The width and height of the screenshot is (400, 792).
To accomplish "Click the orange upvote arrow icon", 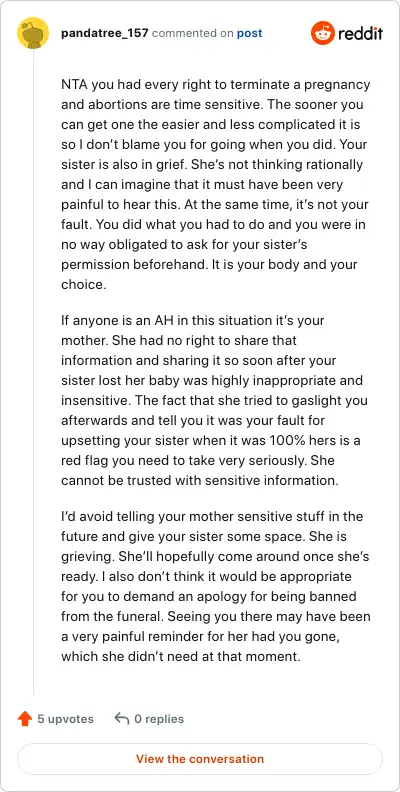I will pos(25,719).
